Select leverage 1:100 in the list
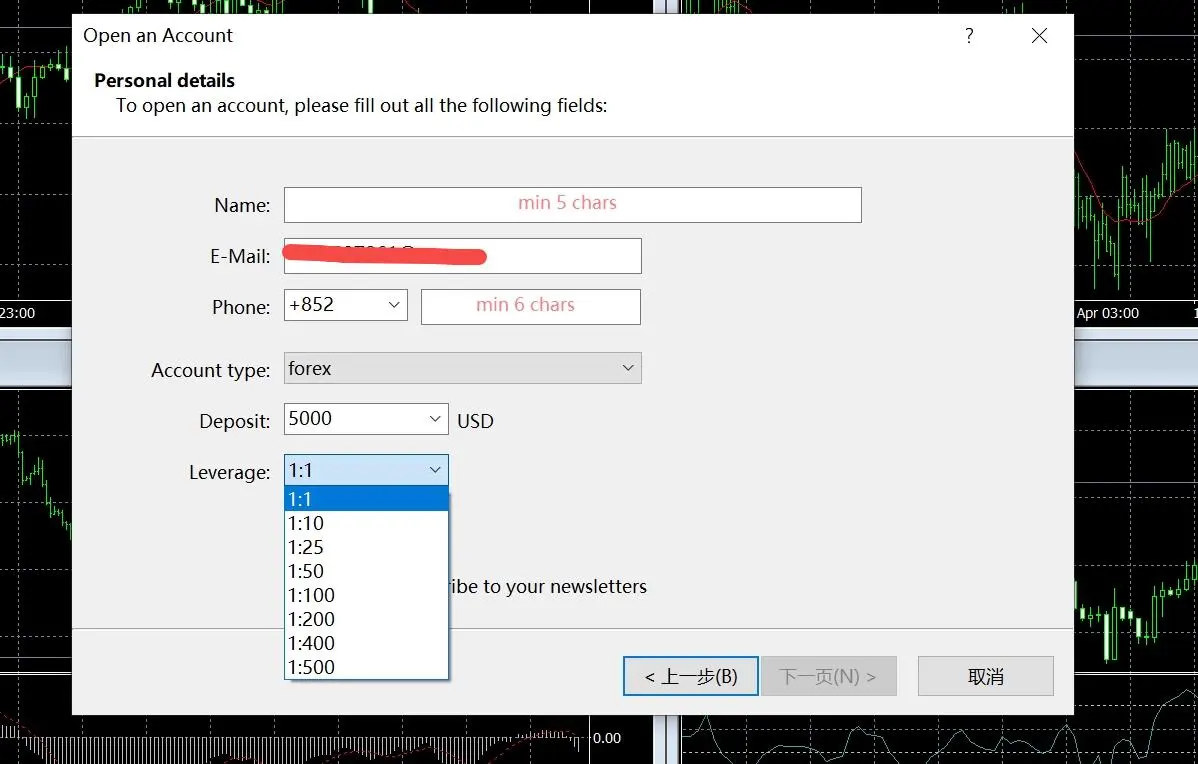 (x=366, y=595)
